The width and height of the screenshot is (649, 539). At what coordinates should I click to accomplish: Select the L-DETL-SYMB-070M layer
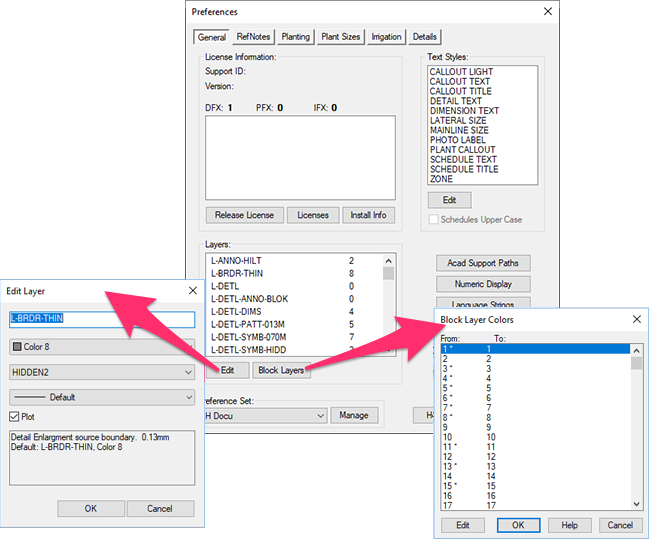coord(295,337)
